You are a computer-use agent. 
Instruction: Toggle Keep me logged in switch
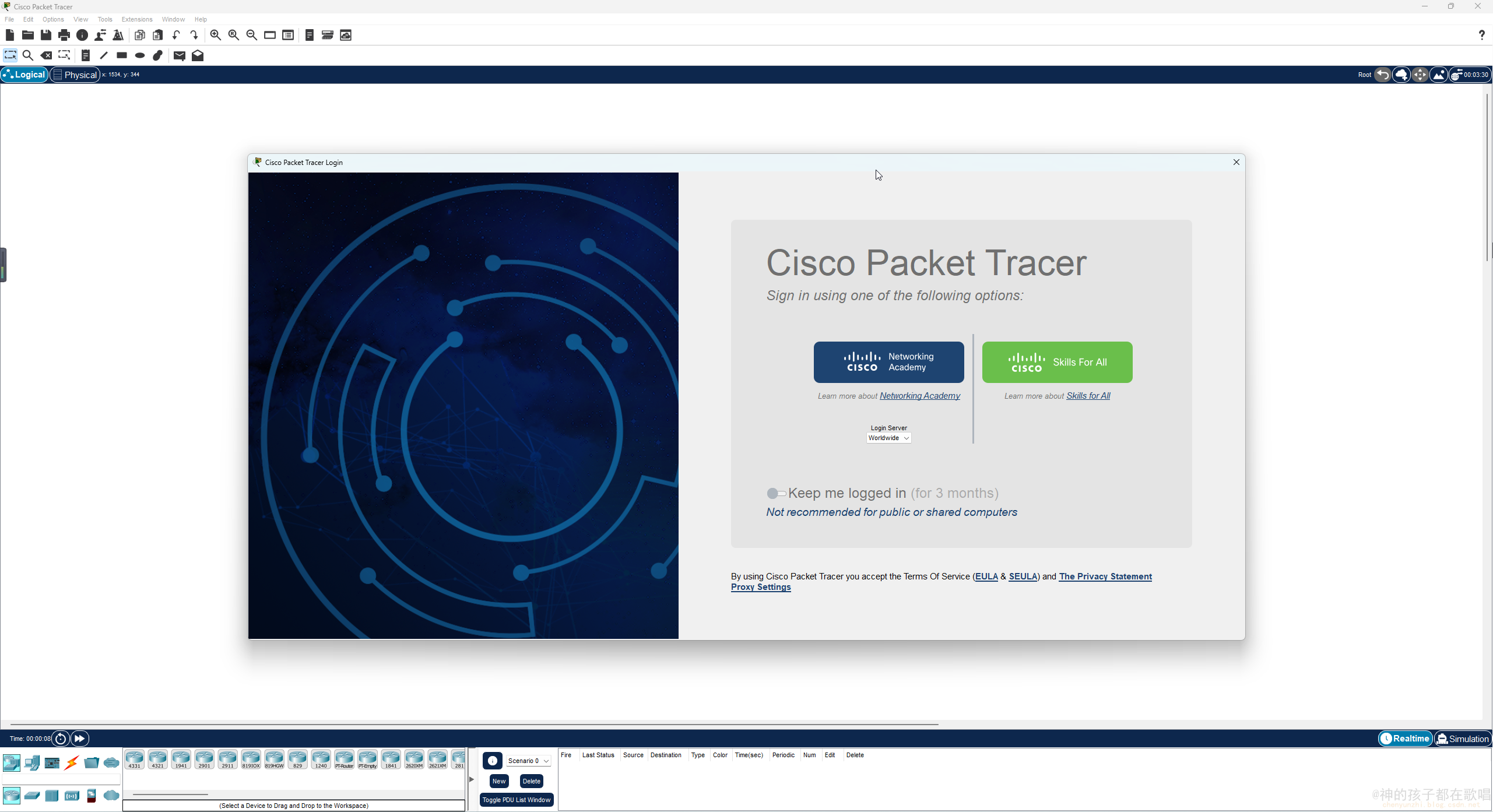pyautogui.click(x=776, y=494)
